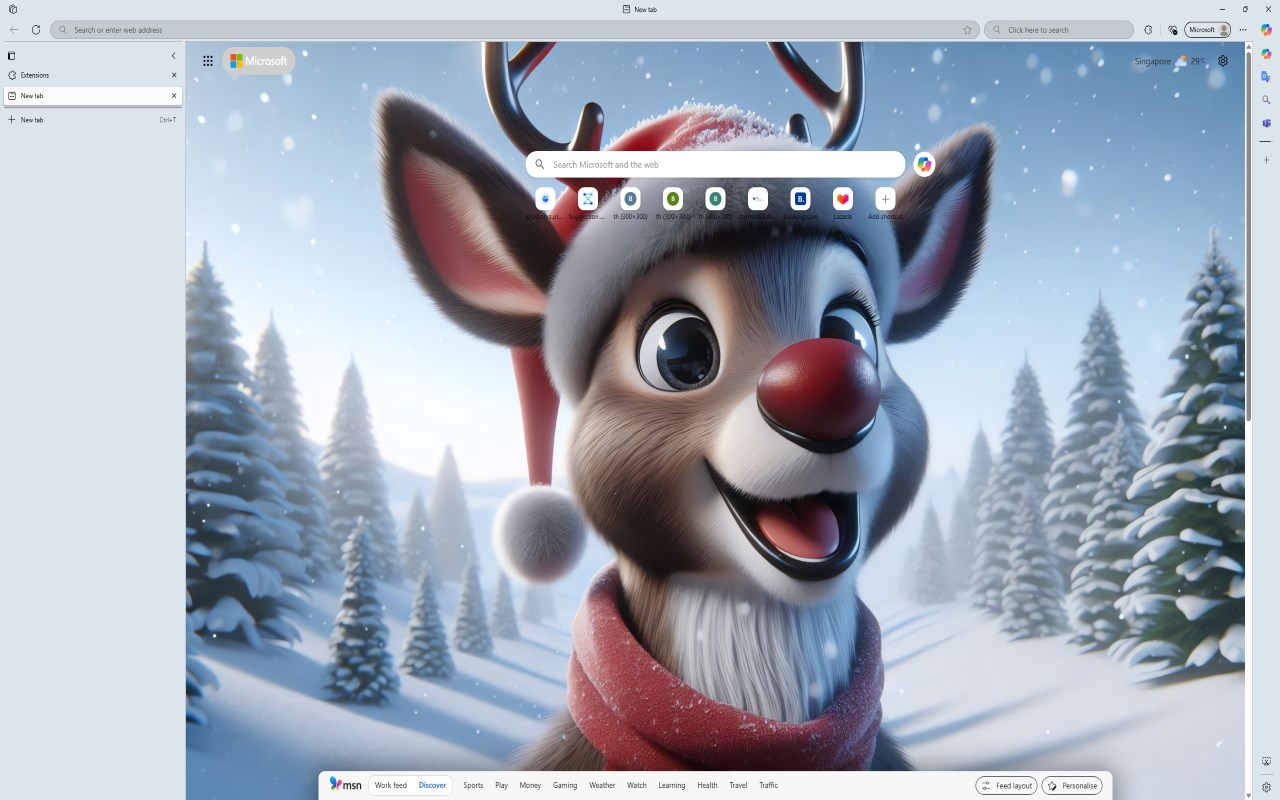
Task: Open Copilot icon beside the ellipsis menu
Action: coord(1266,30)
